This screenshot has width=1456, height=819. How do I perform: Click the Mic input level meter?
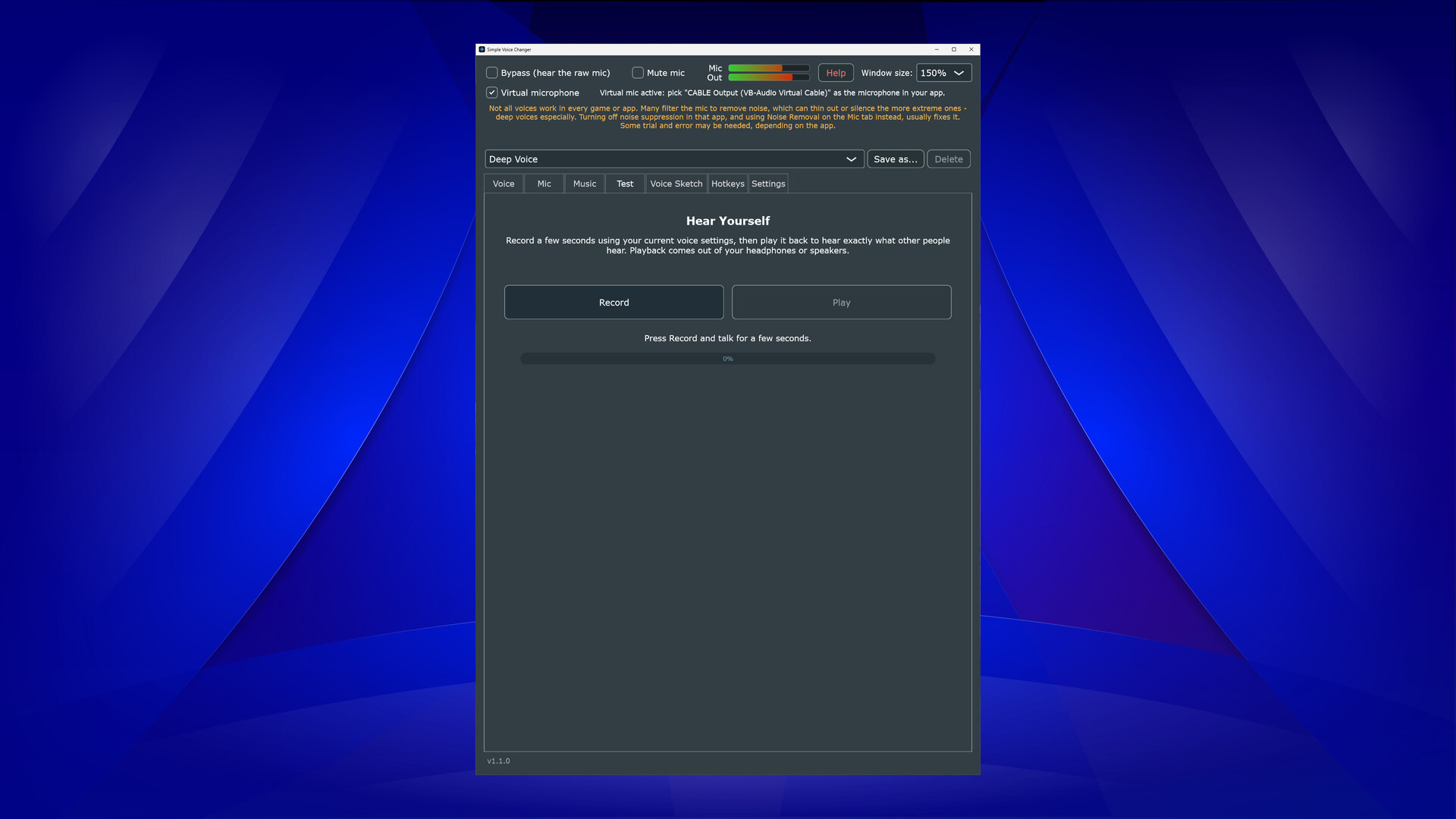click(768, 68)
